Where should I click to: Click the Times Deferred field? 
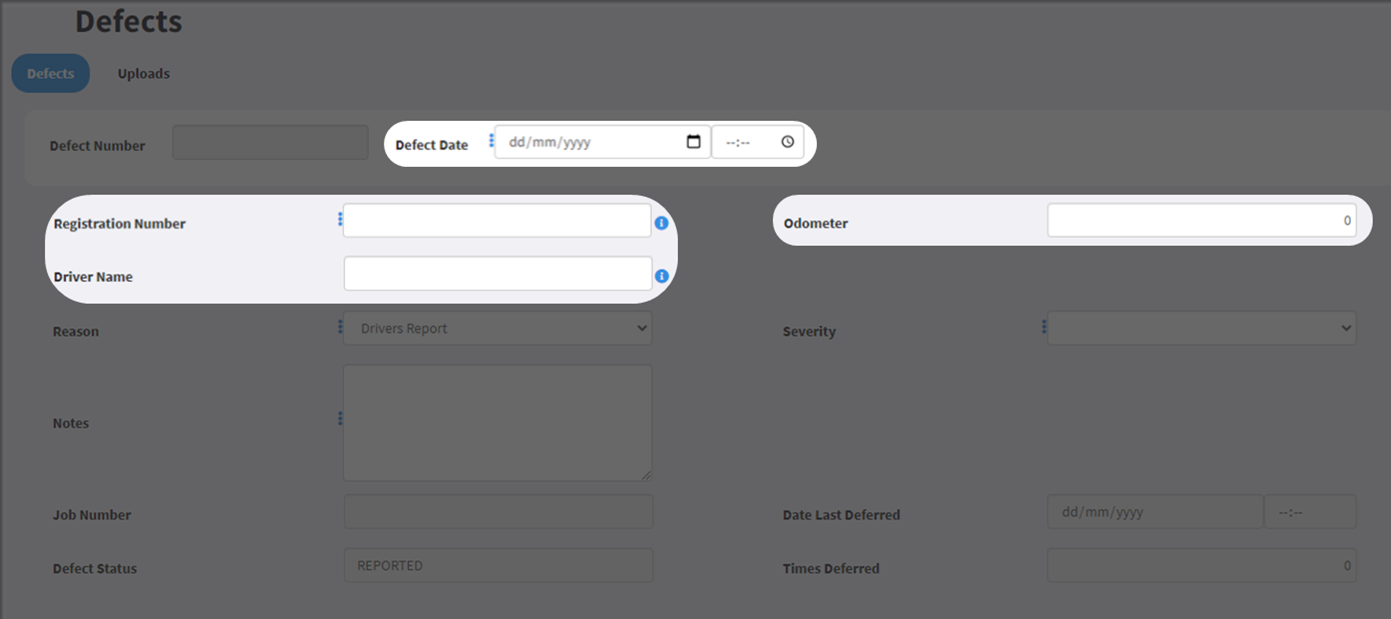click(x=1202, y=565)
